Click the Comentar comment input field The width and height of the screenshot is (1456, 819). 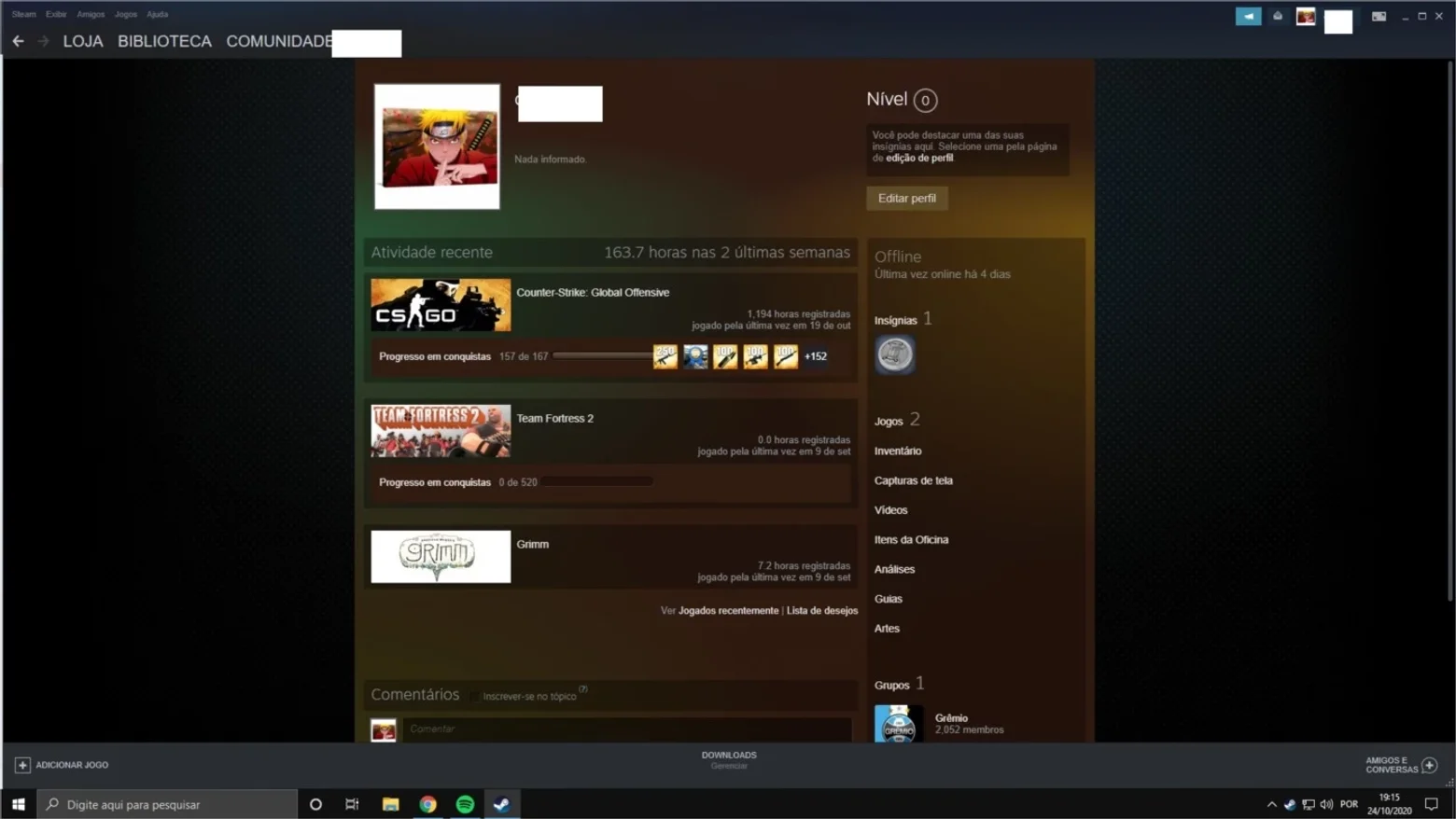[x=627, y=729]
